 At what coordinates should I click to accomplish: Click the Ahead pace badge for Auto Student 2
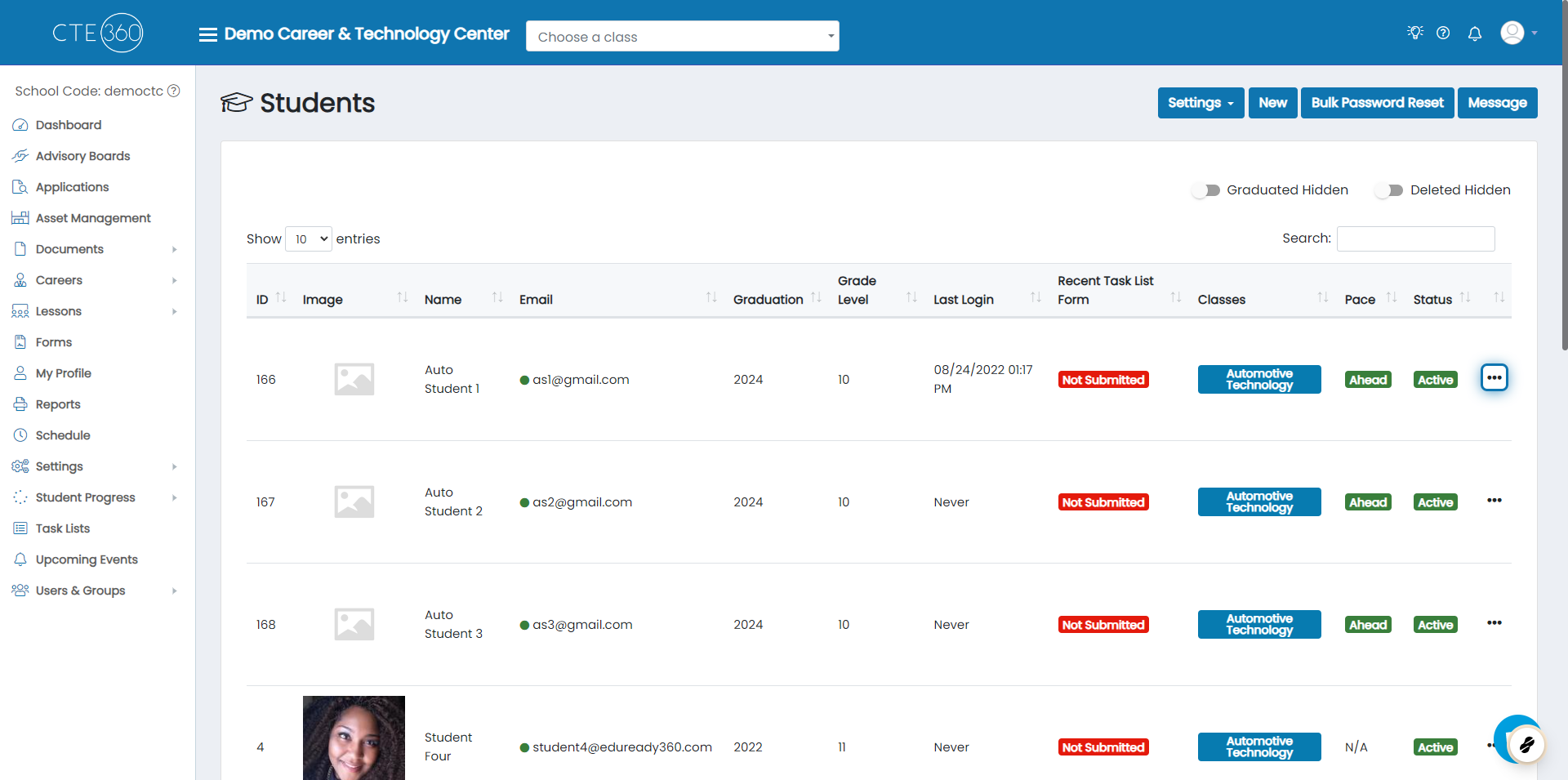point(1368,502)
